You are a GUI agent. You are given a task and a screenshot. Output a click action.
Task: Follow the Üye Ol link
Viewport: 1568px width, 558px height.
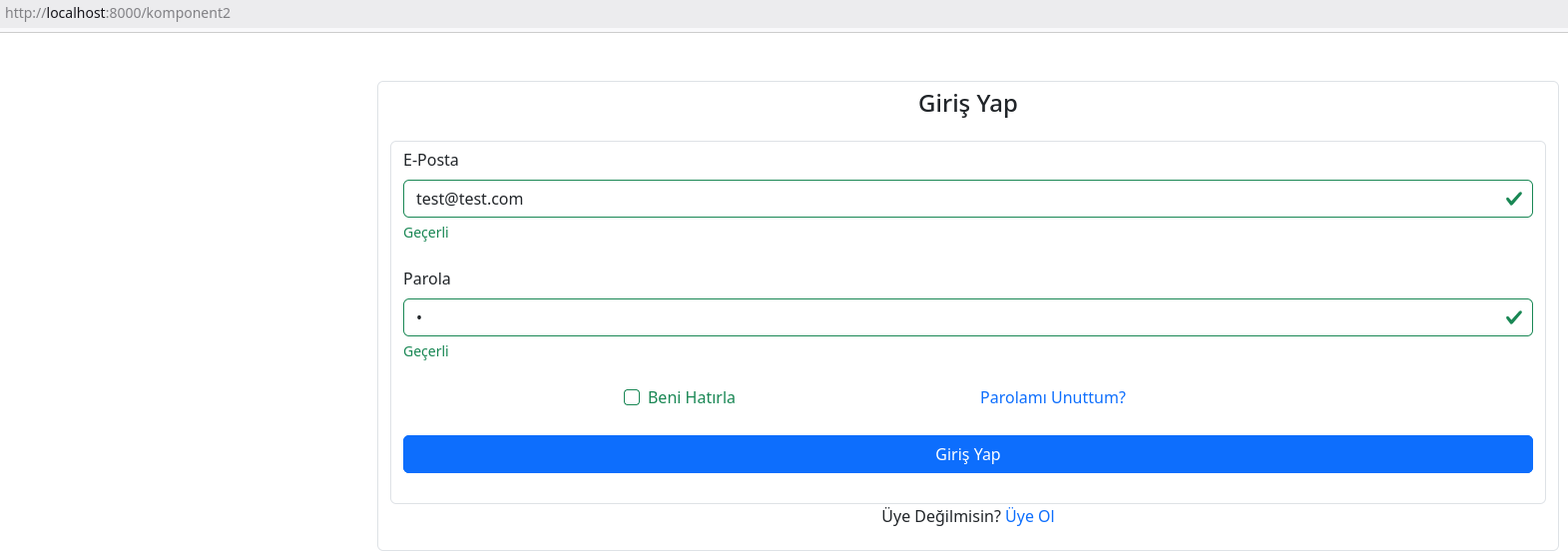point(1029,516)
